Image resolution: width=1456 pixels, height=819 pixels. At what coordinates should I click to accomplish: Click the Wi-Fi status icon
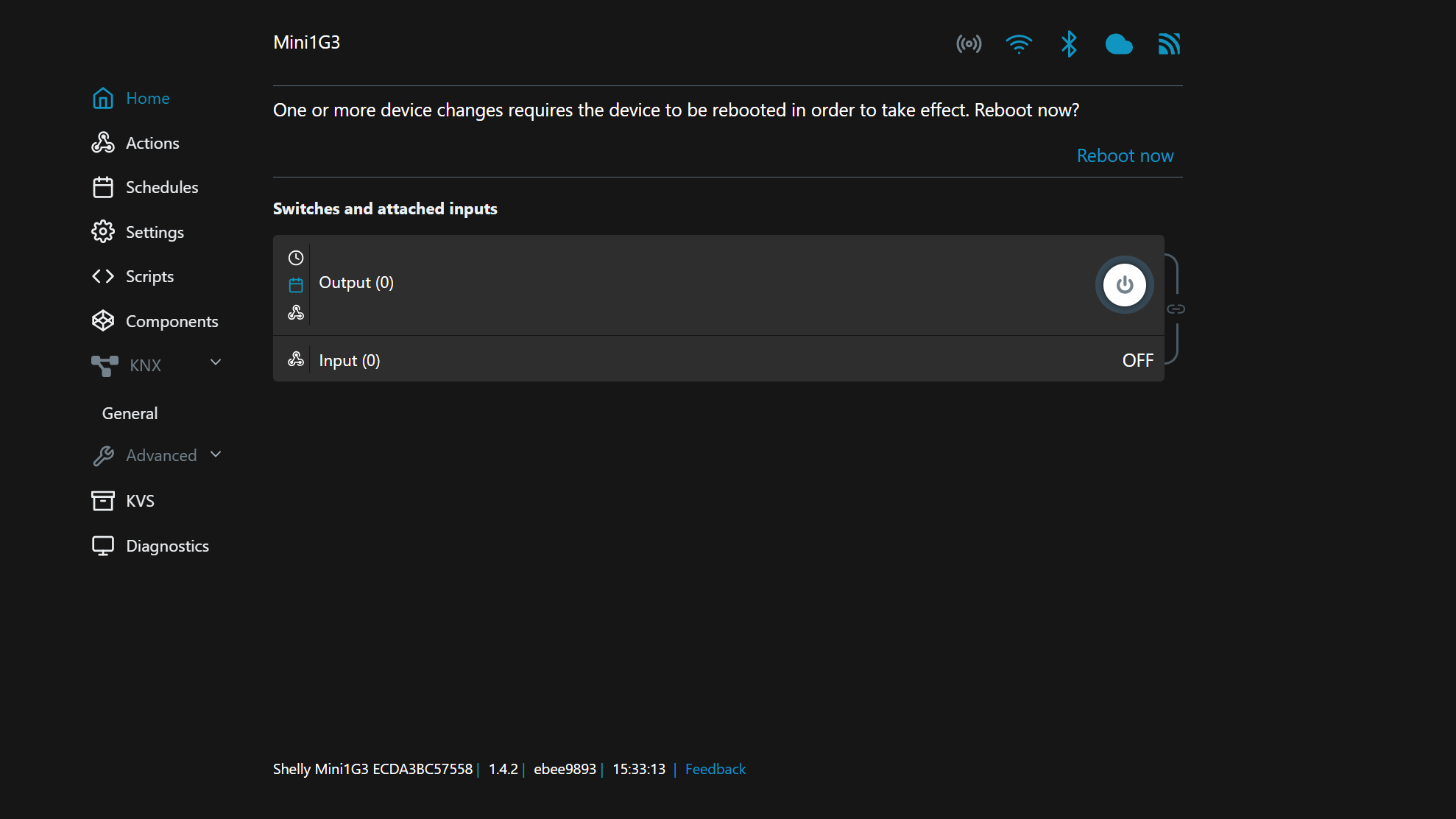coord(1019,44)
